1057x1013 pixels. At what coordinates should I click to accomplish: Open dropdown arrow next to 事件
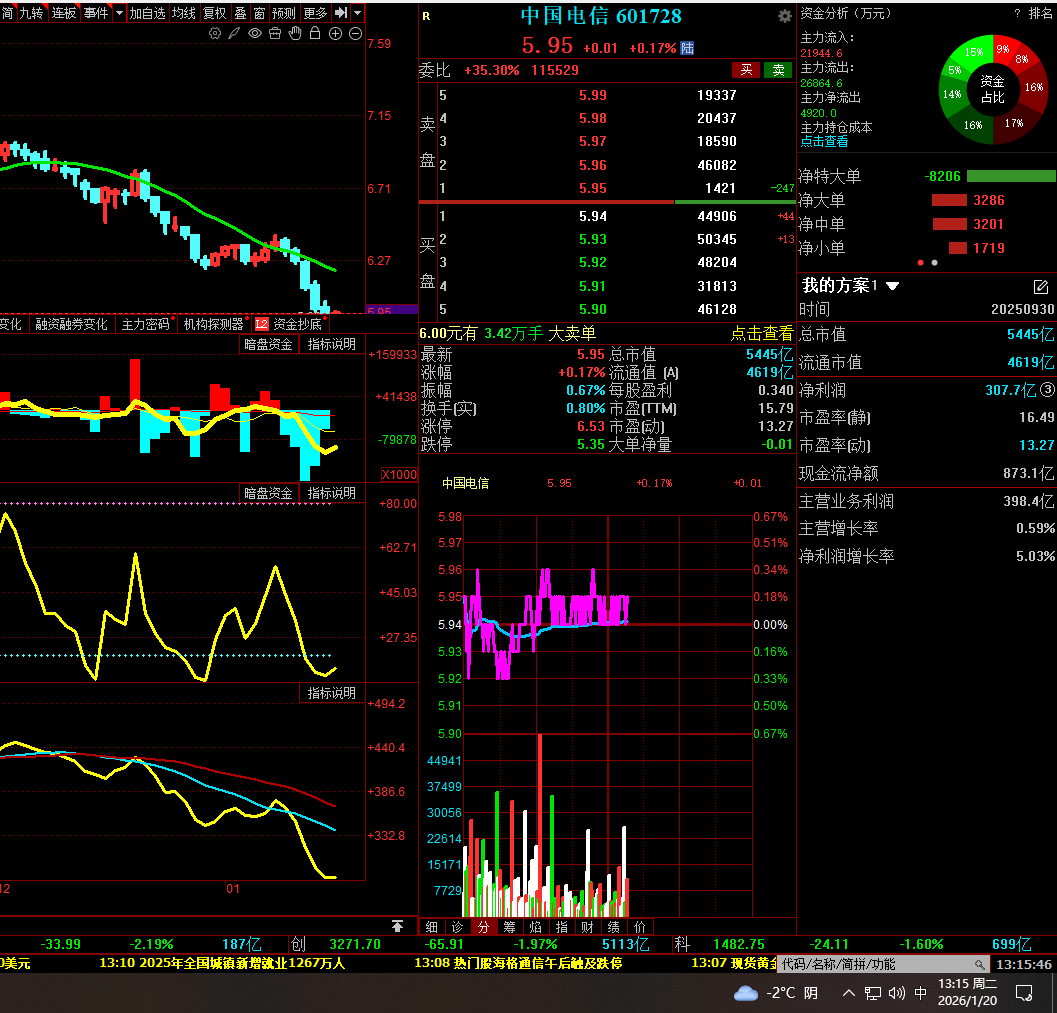(x=119, y=13)
